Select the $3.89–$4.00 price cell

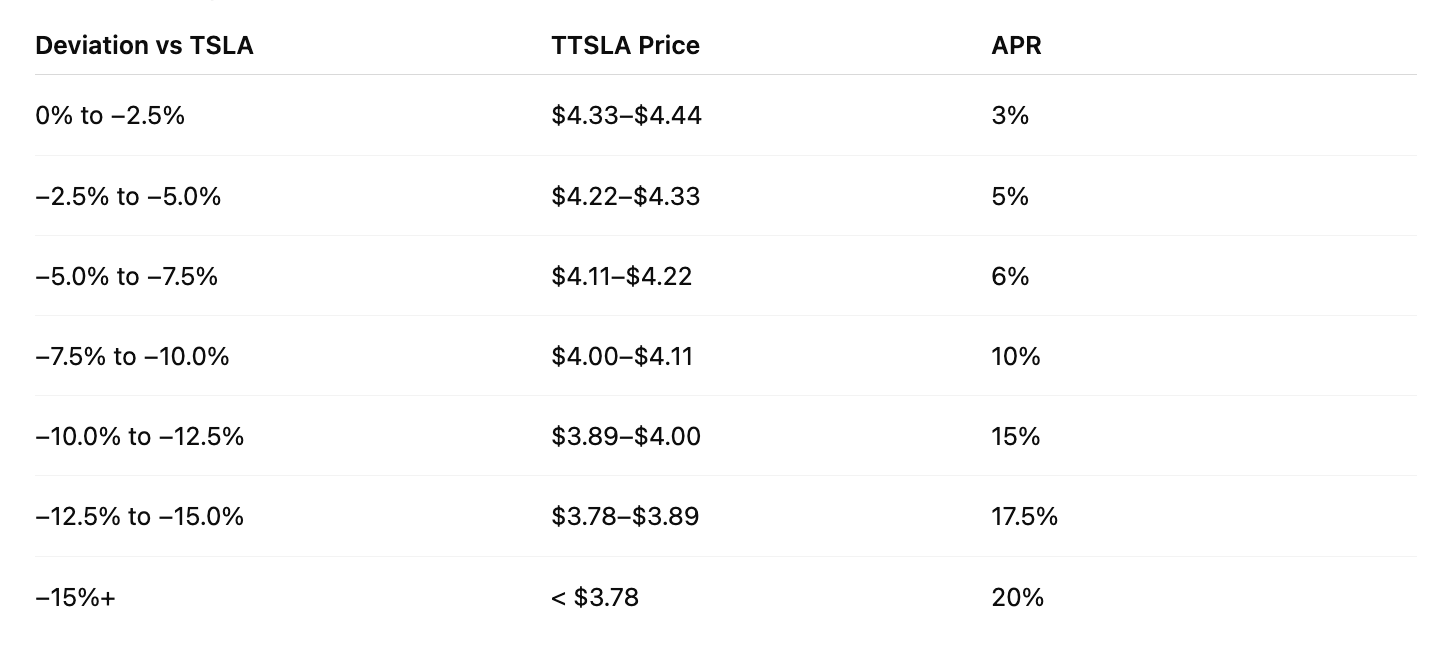tap(625, 436)
